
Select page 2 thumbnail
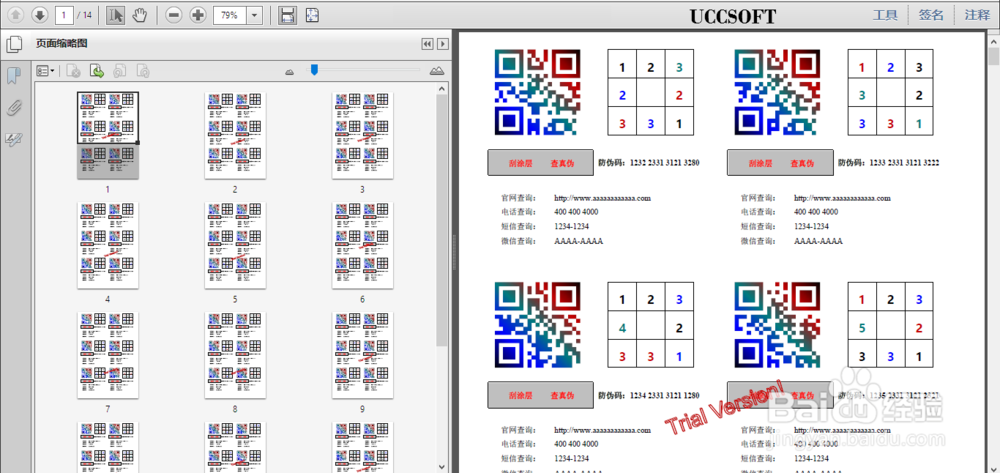[235, 135]
